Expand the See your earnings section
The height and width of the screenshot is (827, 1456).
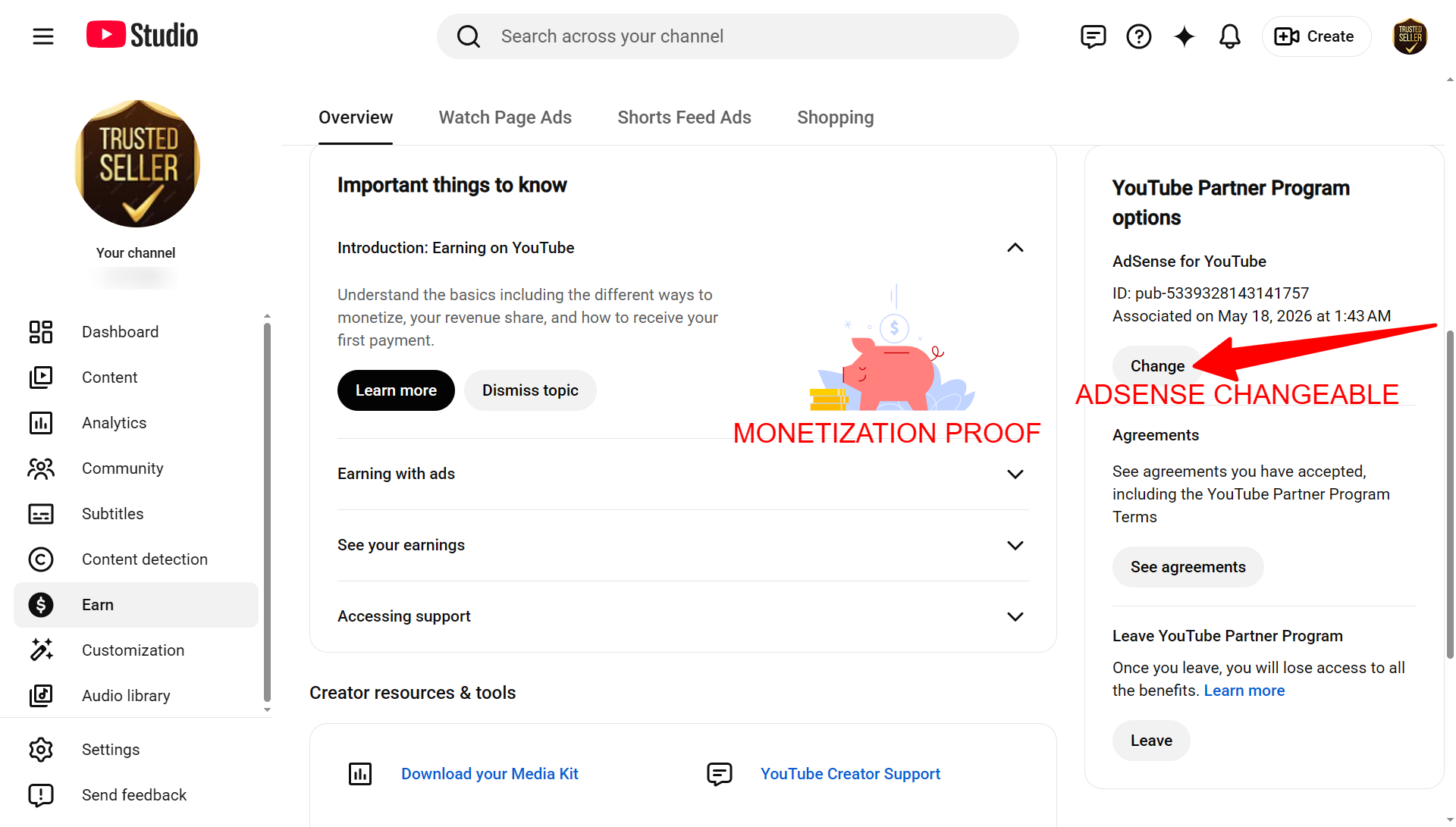pos(682,545)
